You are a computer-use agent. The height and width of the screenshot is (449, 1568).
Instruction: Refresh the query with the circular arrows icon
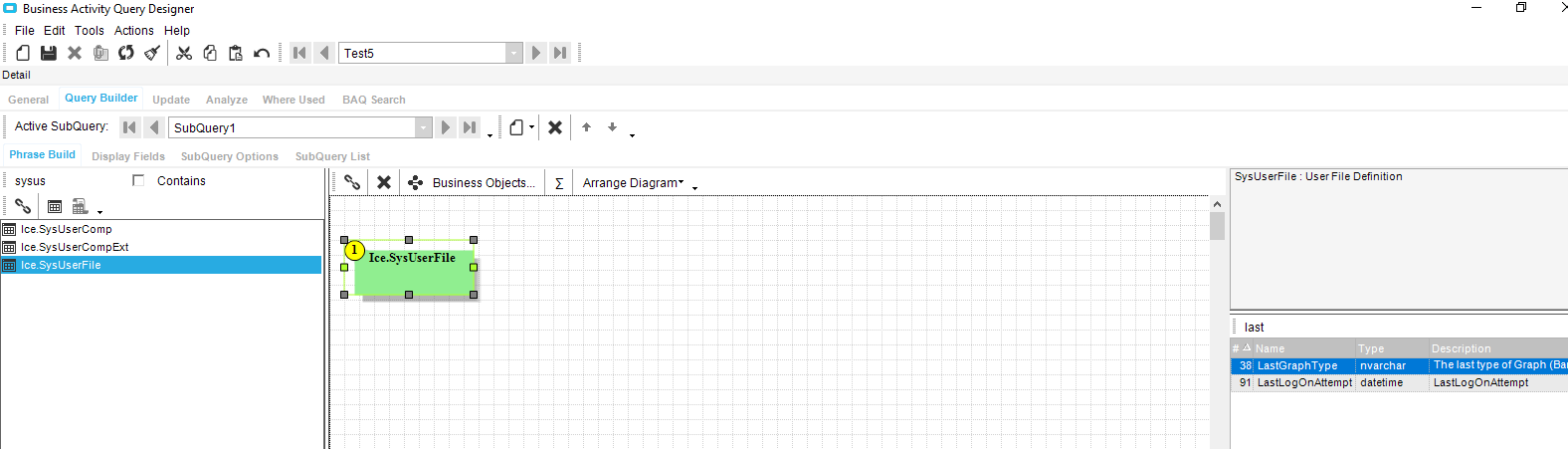126,53
